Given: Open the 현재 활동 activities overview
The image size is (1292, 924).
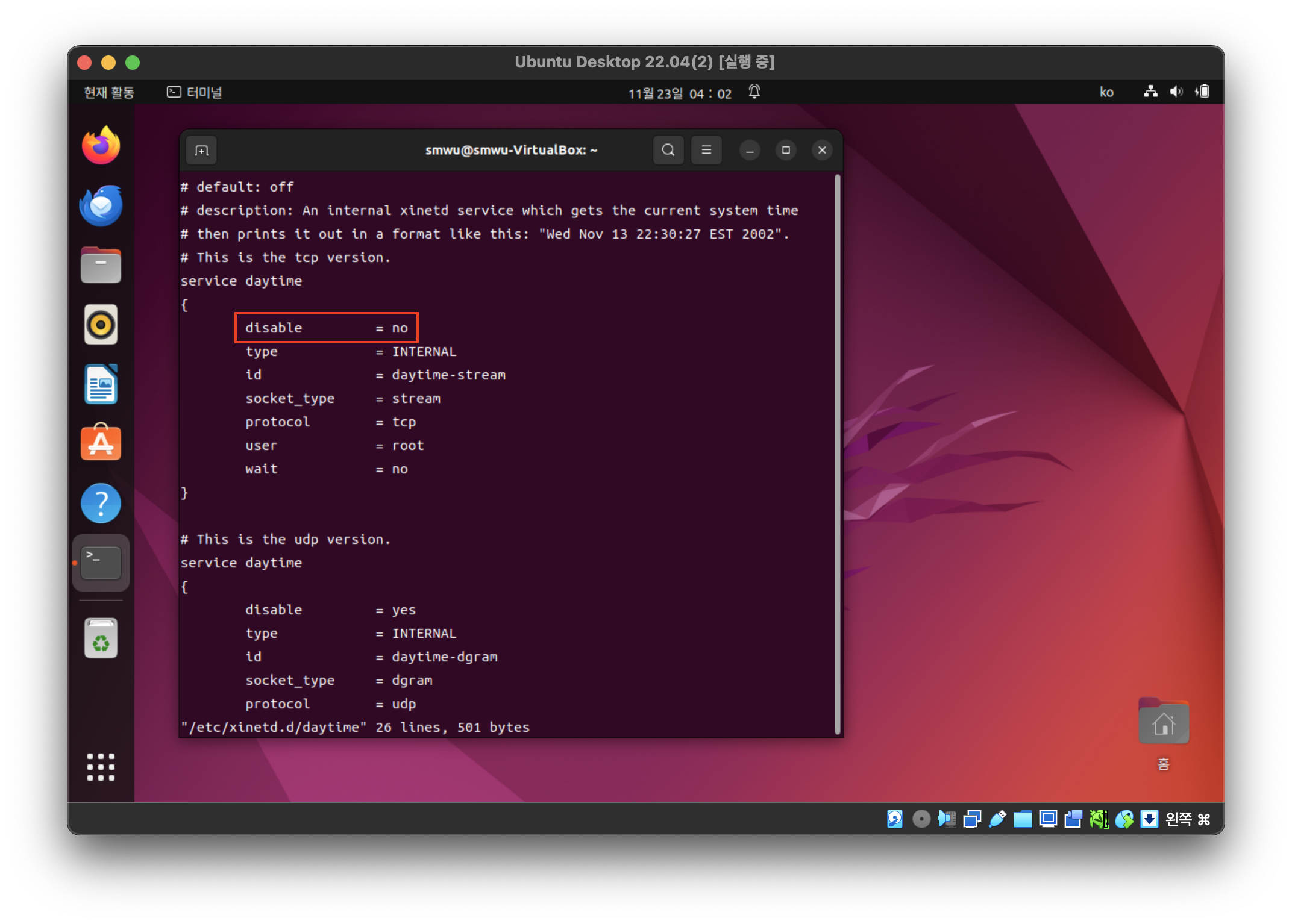Looking at the screenshot, I should pyautogui.click(x=109, y=92).
